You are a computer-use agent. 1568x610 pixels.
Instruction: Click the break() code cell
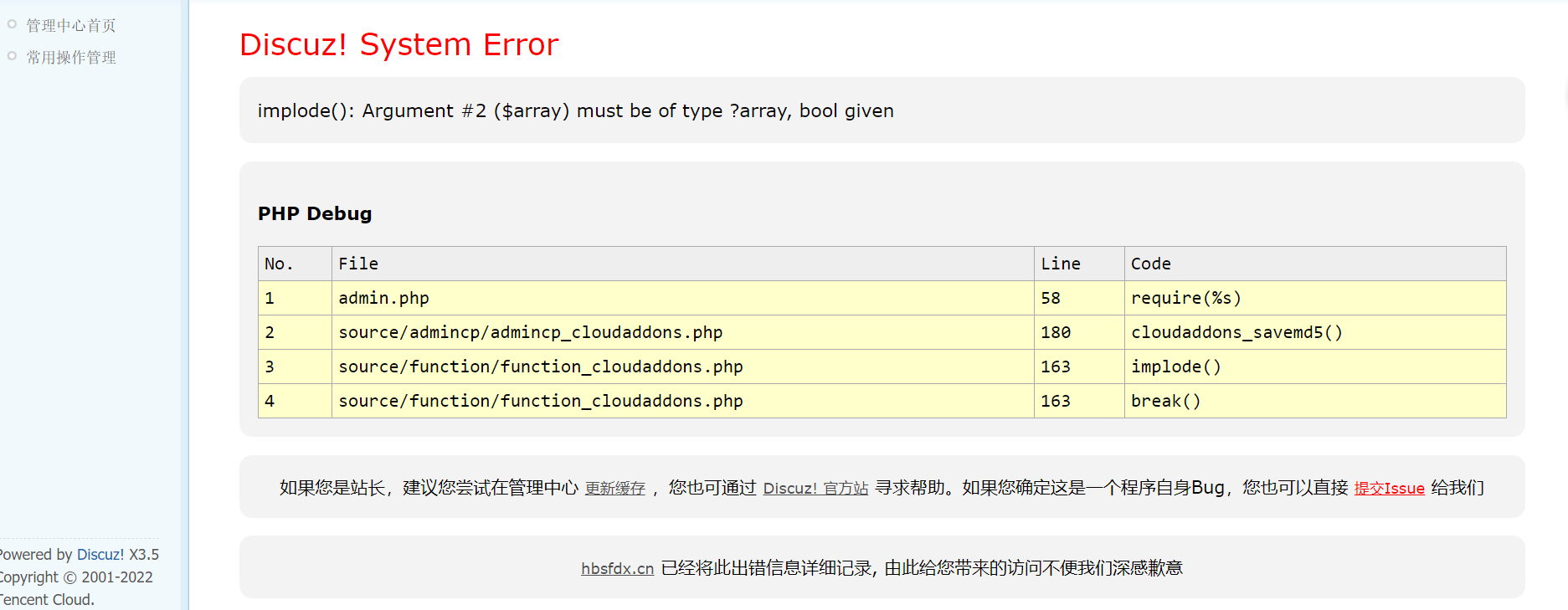click(1315, 401)
